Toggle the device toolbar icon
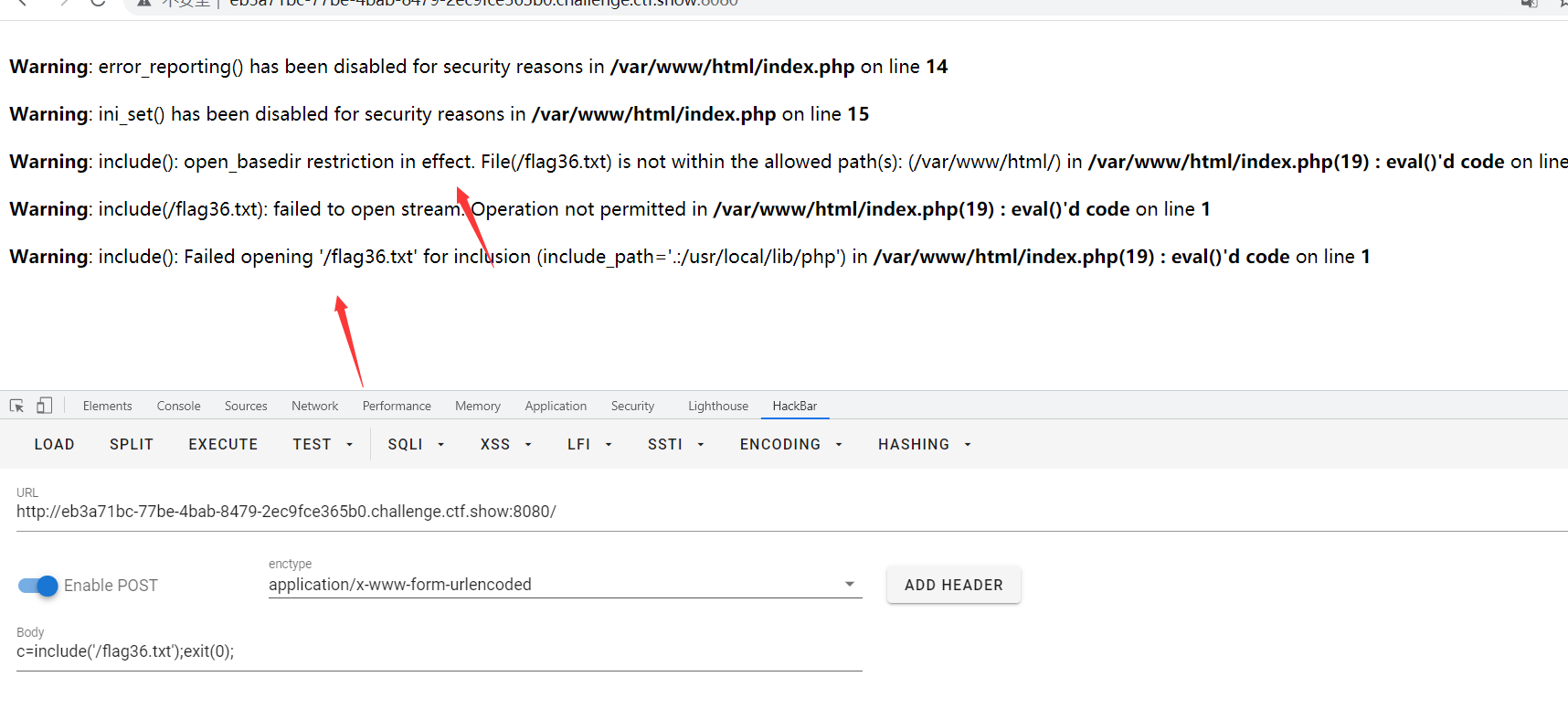This screenshot has height=719, width=1568. [44, 406]
